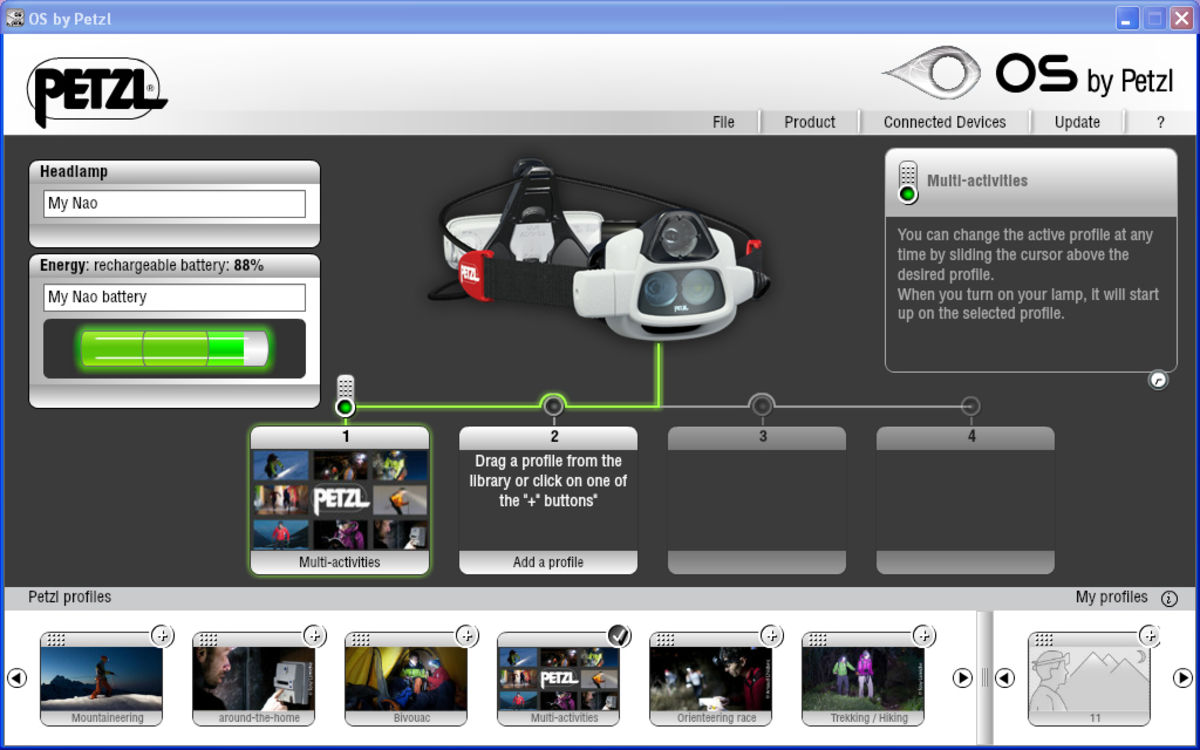Add the Mountaineering profile with its plus icon
This screenshot has width=1200, height=750.
(x=162, y=635)
